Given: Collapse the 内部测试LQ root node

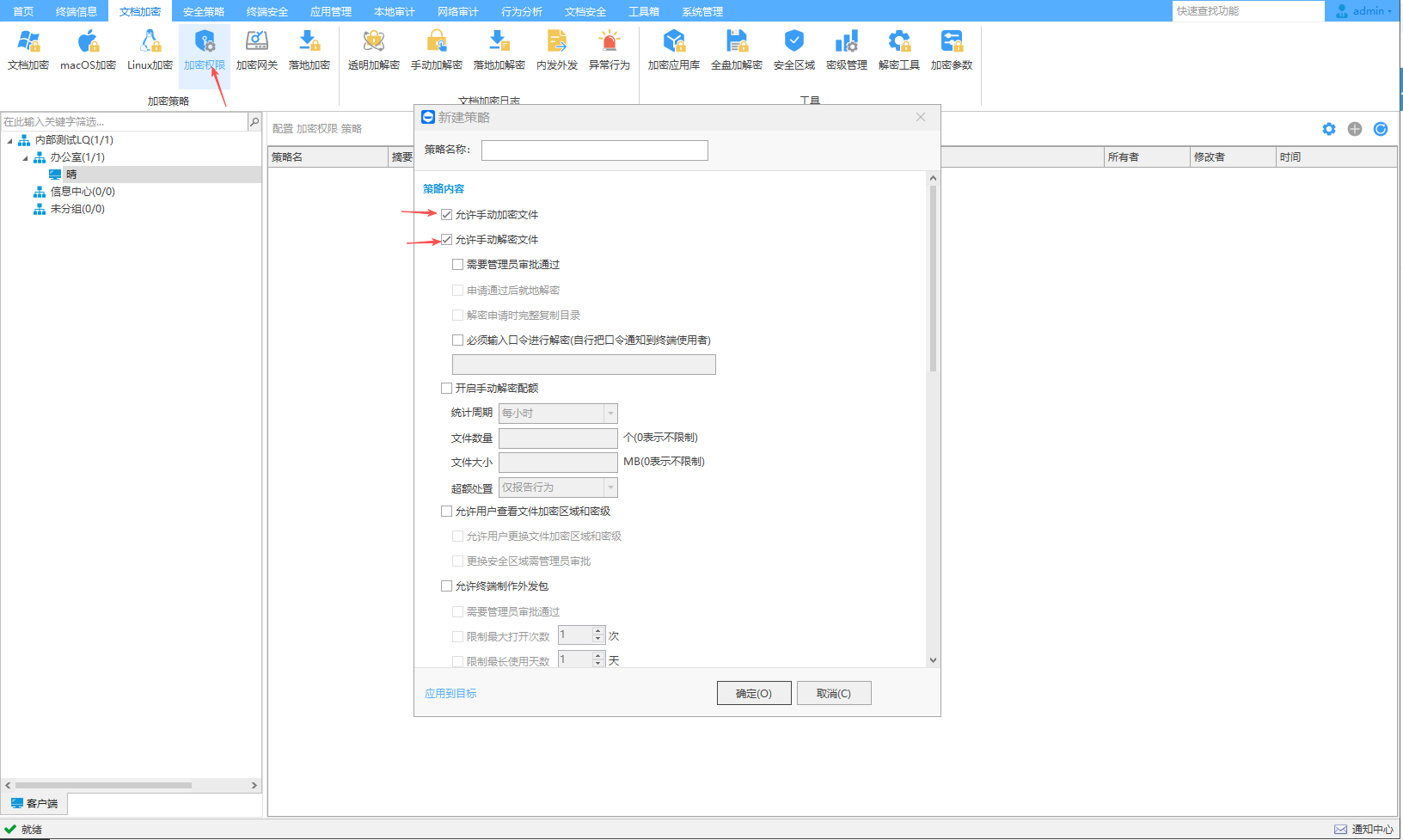Looking at the screenshot, I should coord(10,141).
